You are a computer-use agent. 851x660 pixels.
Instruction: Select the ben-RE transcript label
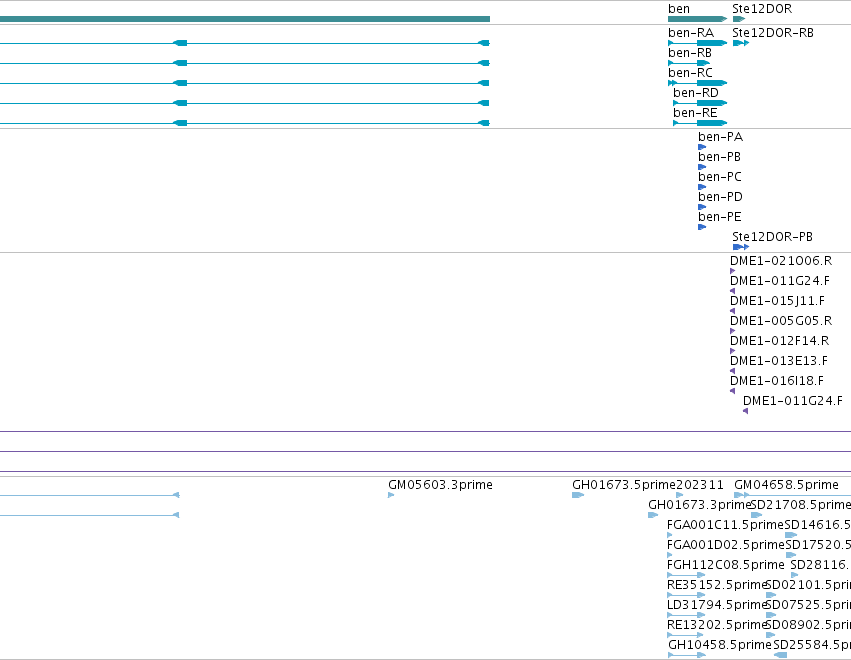click(x=695, y=113)
